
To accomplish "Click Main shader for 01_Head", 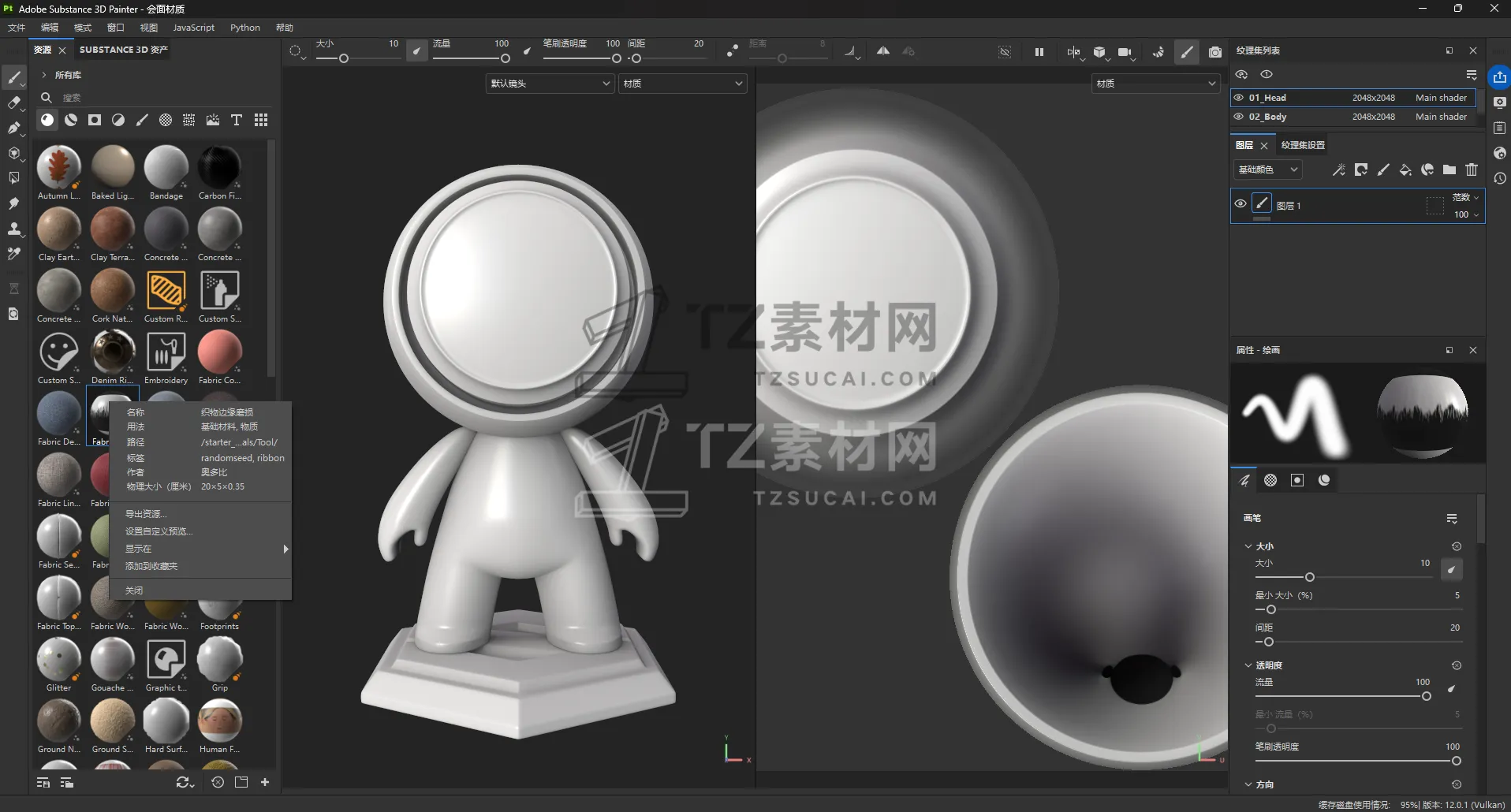I will [1441, 98].
